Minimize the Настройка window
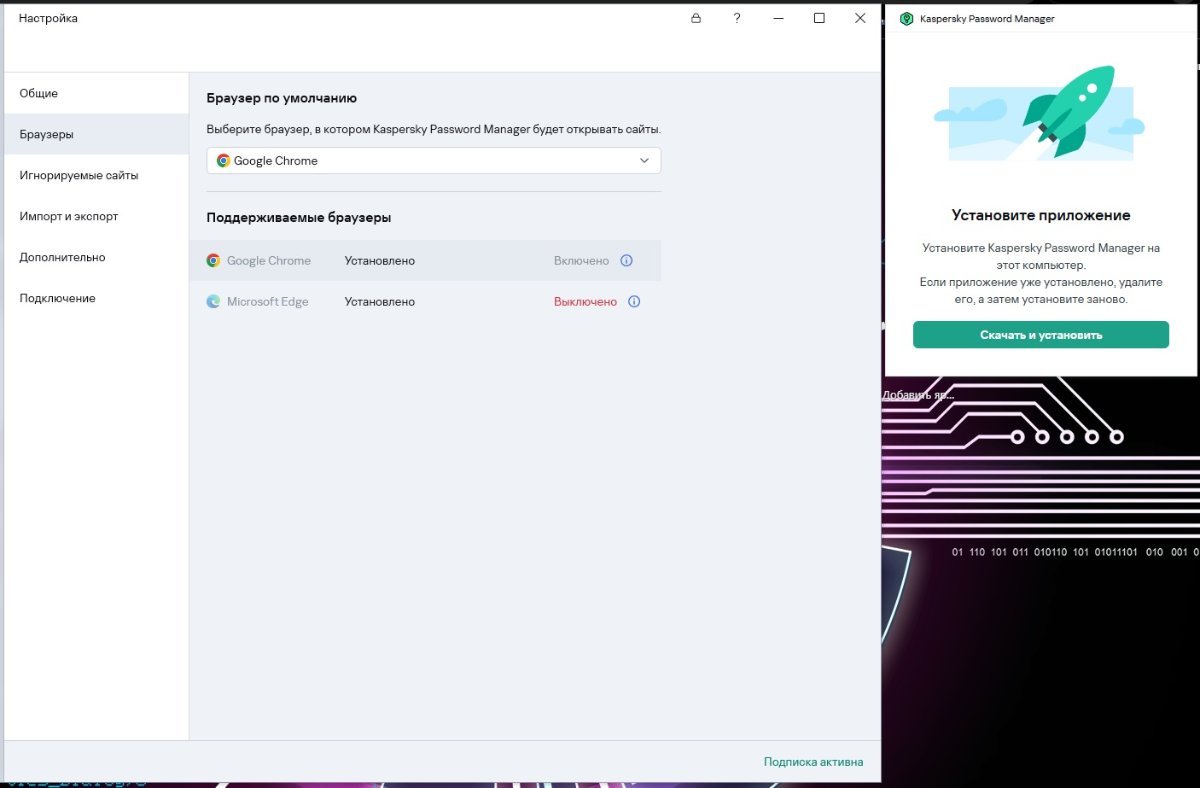 pyautogui.click(x=778, y=18)
